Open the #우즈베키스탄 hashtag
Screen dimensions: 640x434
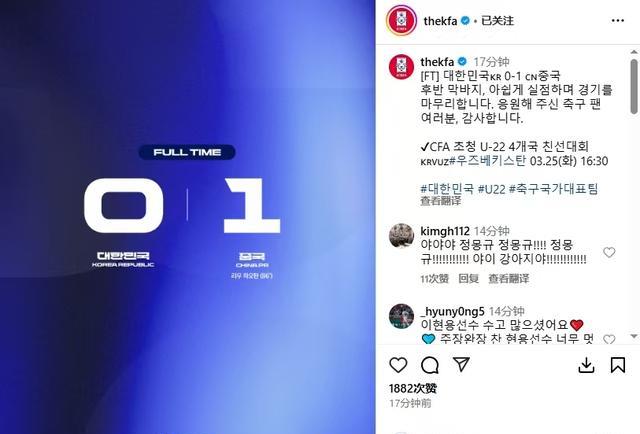pos(487,160)
